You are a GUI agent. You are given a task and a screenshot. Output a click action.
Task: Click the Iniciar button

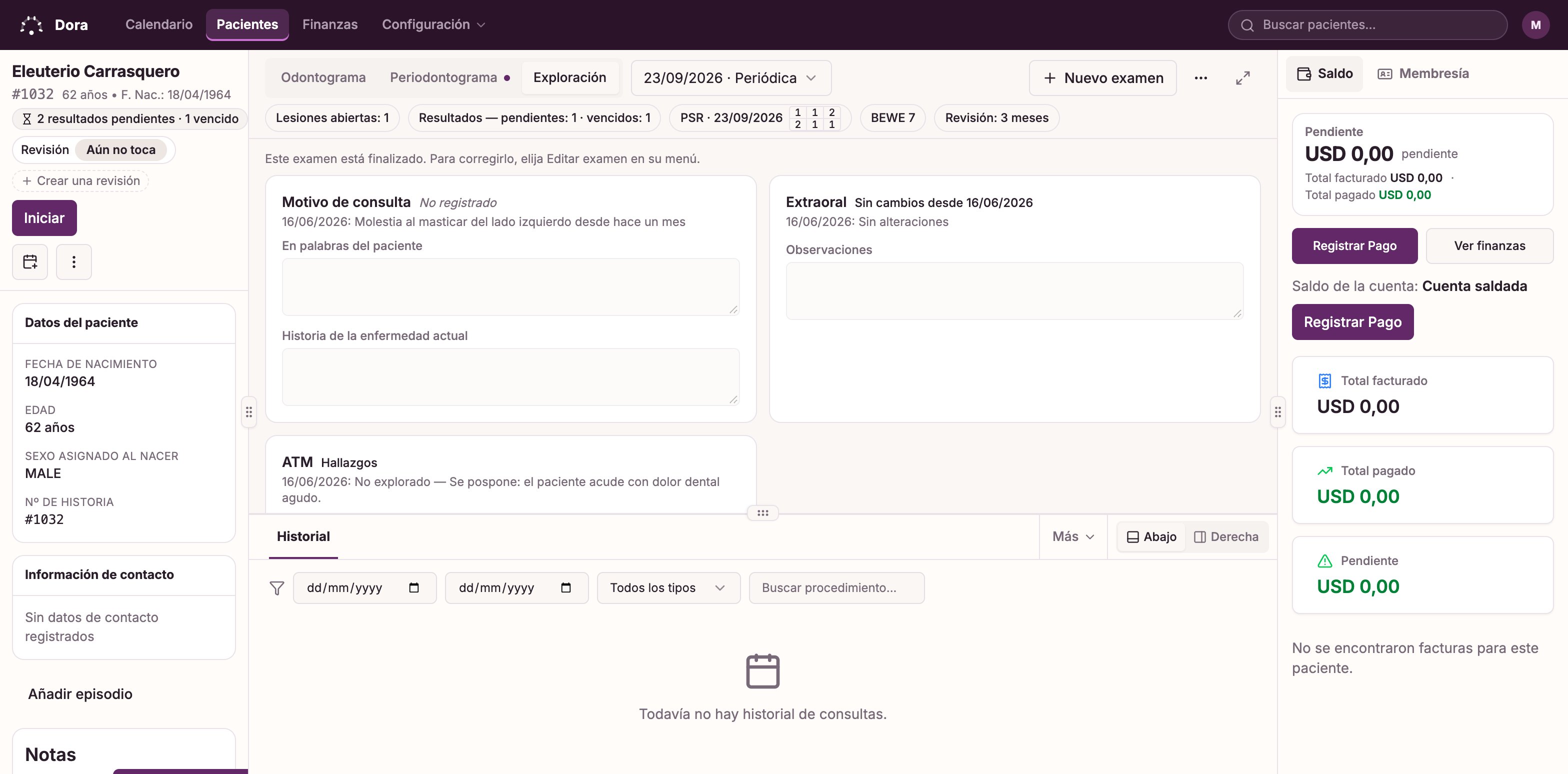(x=44, y=218)
